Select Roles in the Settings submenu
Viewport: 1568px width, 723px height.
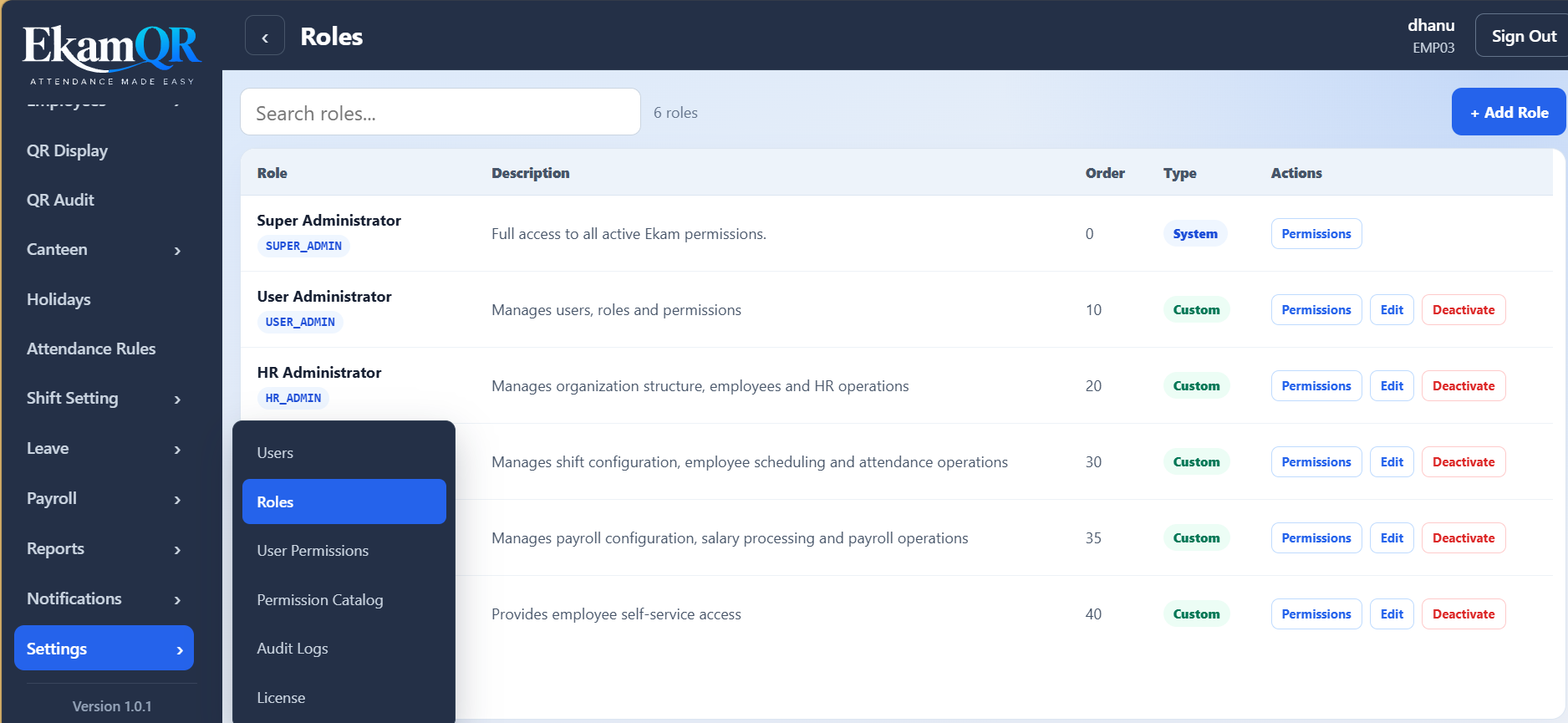(344, 502)
